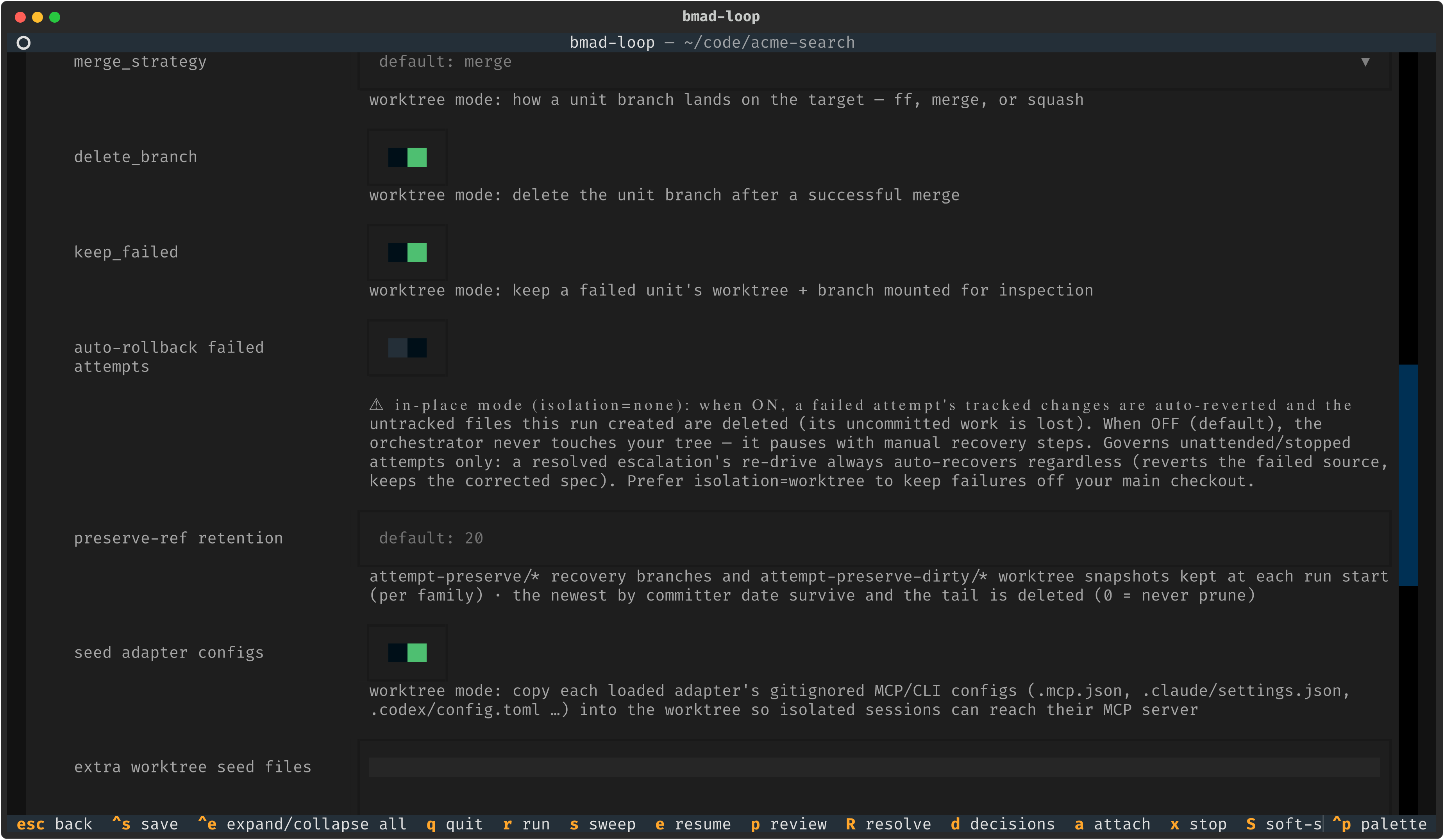Click the preserve-ref retention label
The image size is (1444, 840).
point(178,538)
